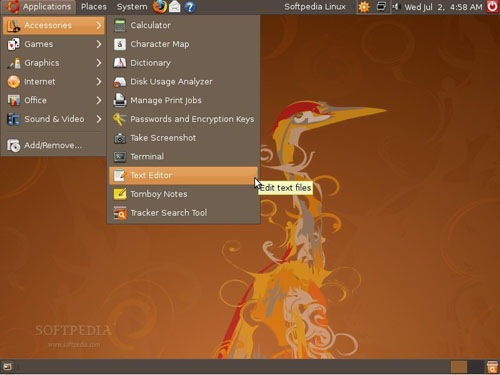Click the Add/Remove package icon
This screenshot has width=500, height=375.
[x=14, y=145]
